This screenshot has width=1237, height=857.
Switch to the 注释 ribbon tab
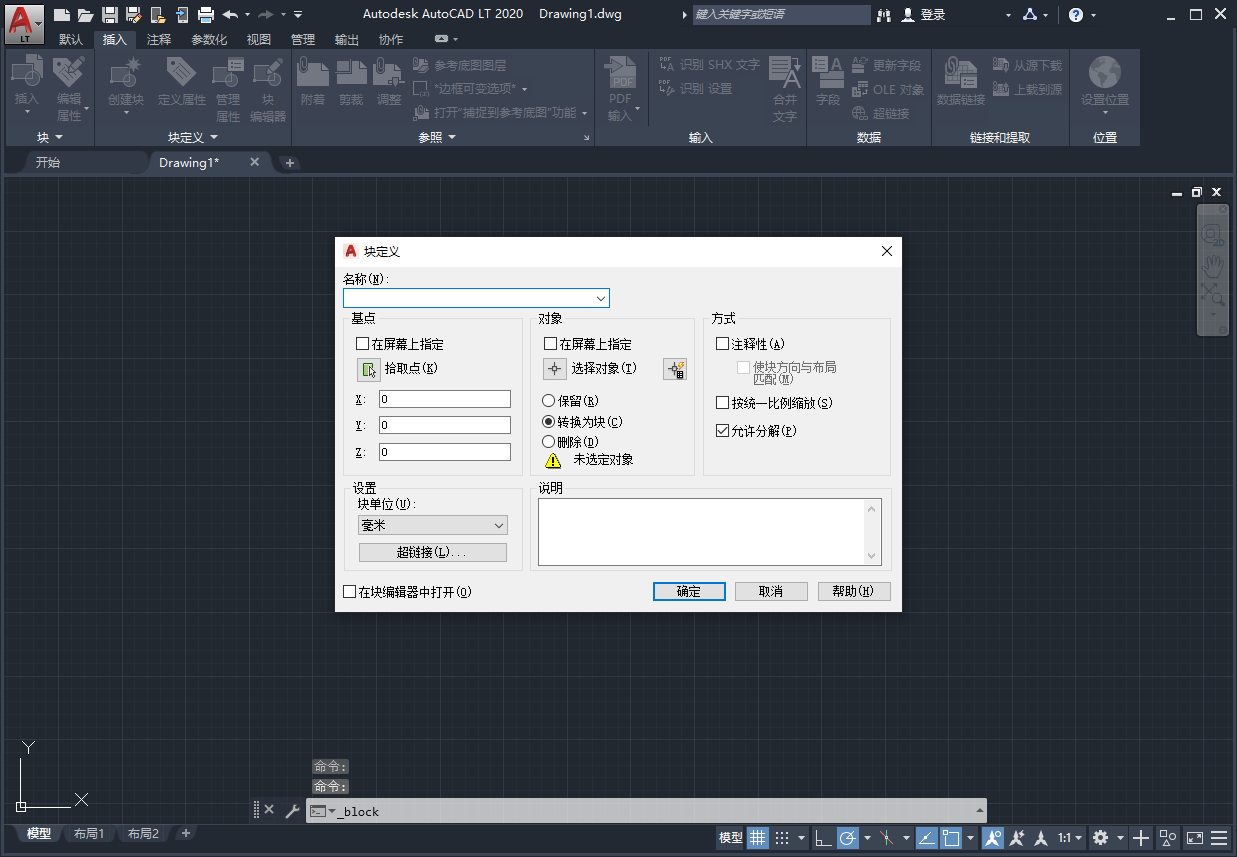pyautogui.click(x=157, y=40)
